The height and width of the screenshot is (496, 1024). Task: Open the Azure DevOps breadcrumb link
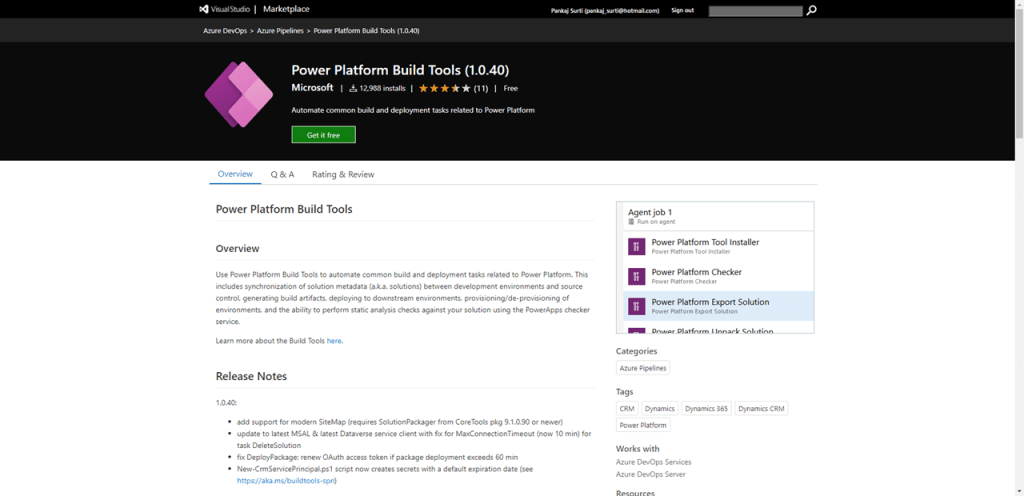226,31
